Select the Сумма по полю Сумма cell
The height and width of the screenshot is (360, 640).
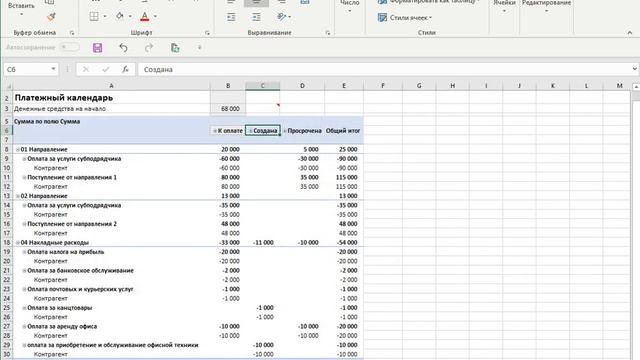[x=111, y=122]
